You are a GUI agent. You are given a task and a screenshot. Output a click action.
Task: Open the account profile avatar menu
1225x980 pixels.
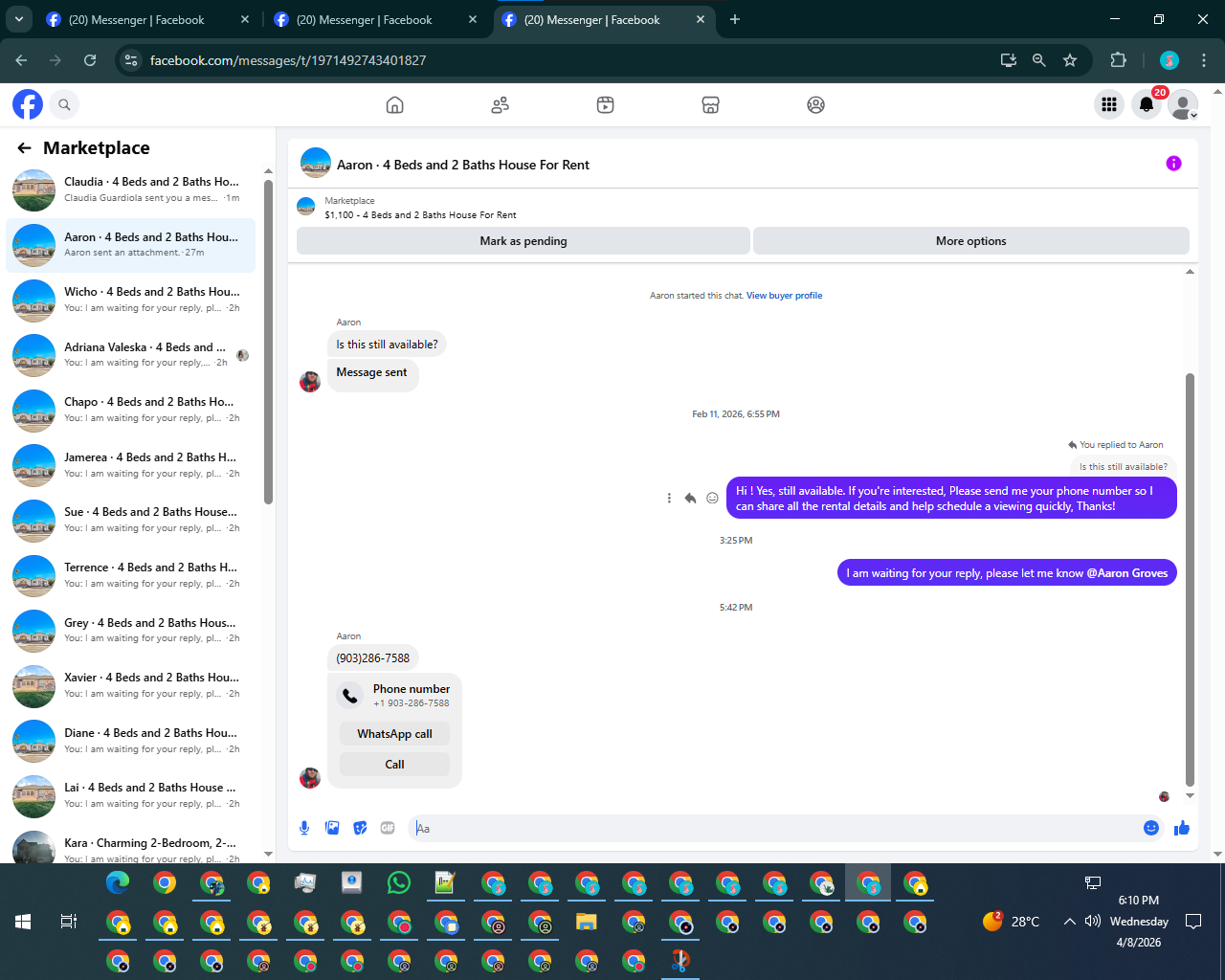[1184, 104]
